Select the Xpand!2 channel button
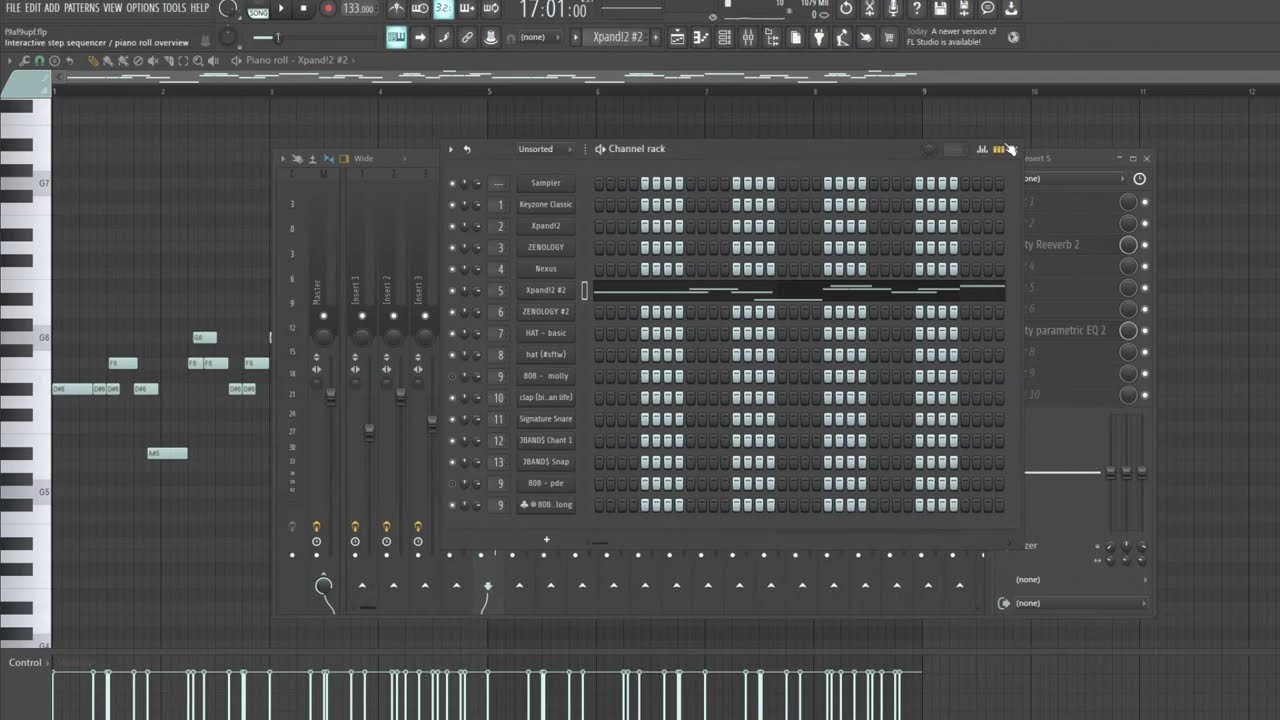This screenshot has width=1280, height=720. [x=545, y=226]
